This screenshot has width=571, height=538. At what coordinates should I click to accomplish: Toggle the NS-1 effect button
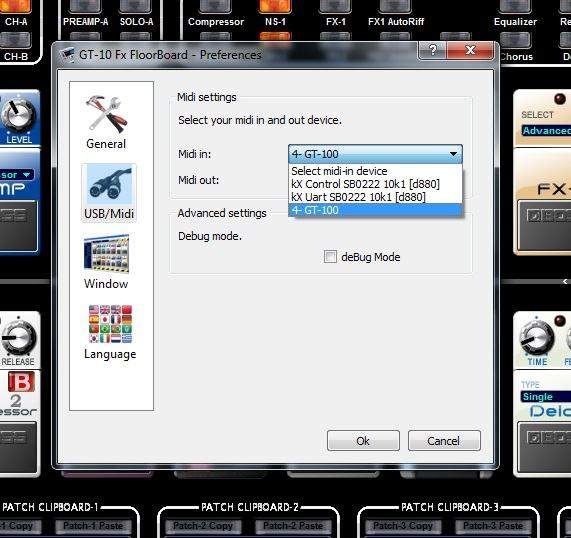275,6
